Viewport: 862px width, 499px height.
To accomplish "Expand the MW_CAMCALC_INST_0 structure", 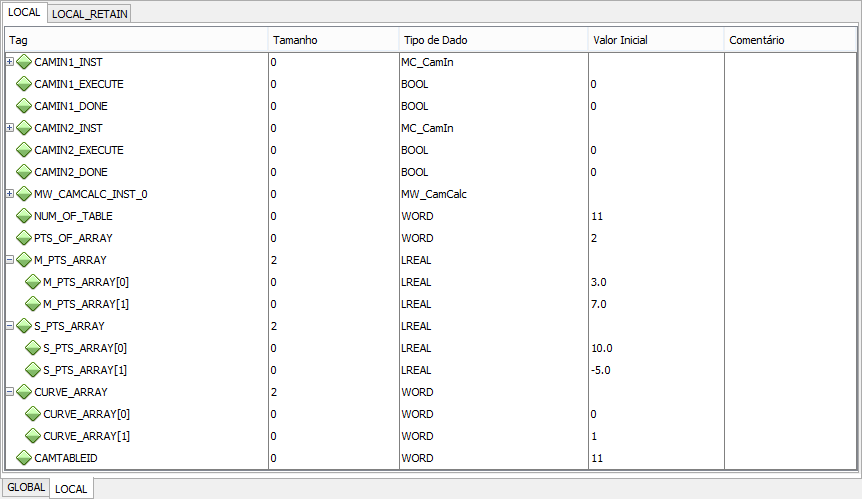I will tap(9, 193).
